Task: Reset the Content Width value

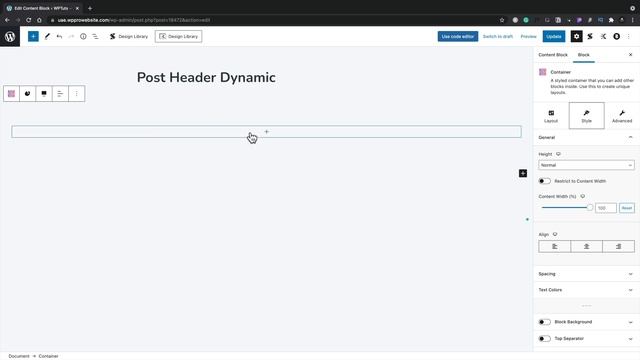Action: point(627,208)
